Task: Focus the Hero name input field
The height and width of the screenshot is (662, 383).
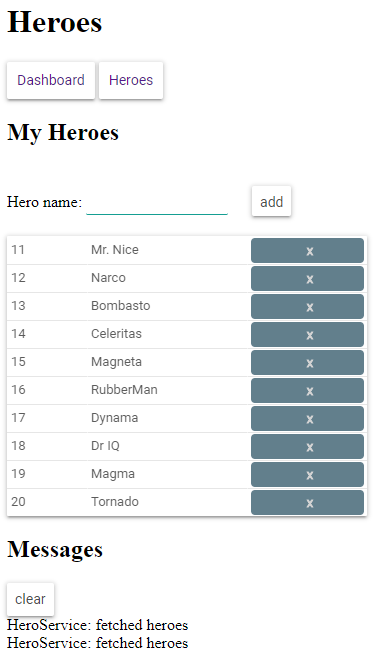Action: coord(157,202)
